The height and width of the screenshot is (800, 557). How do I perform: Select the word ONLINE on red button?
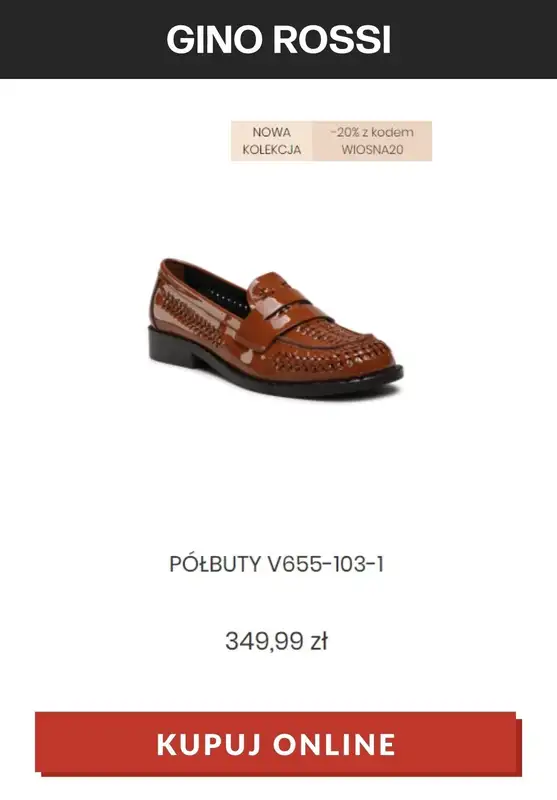tap(335, 744)
